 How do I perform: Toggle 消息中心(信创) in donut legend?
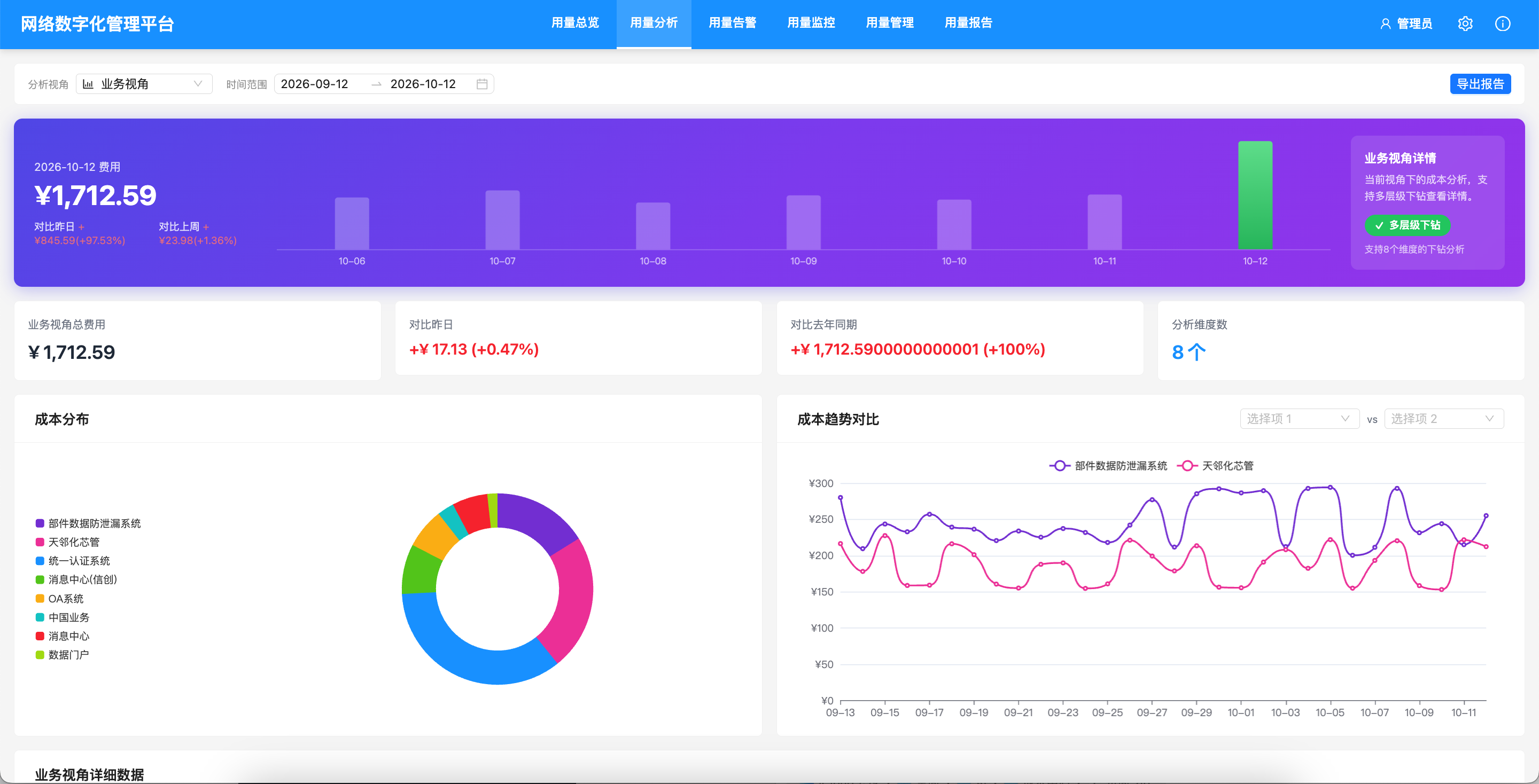pyautogui.click(x=76, y=579)
